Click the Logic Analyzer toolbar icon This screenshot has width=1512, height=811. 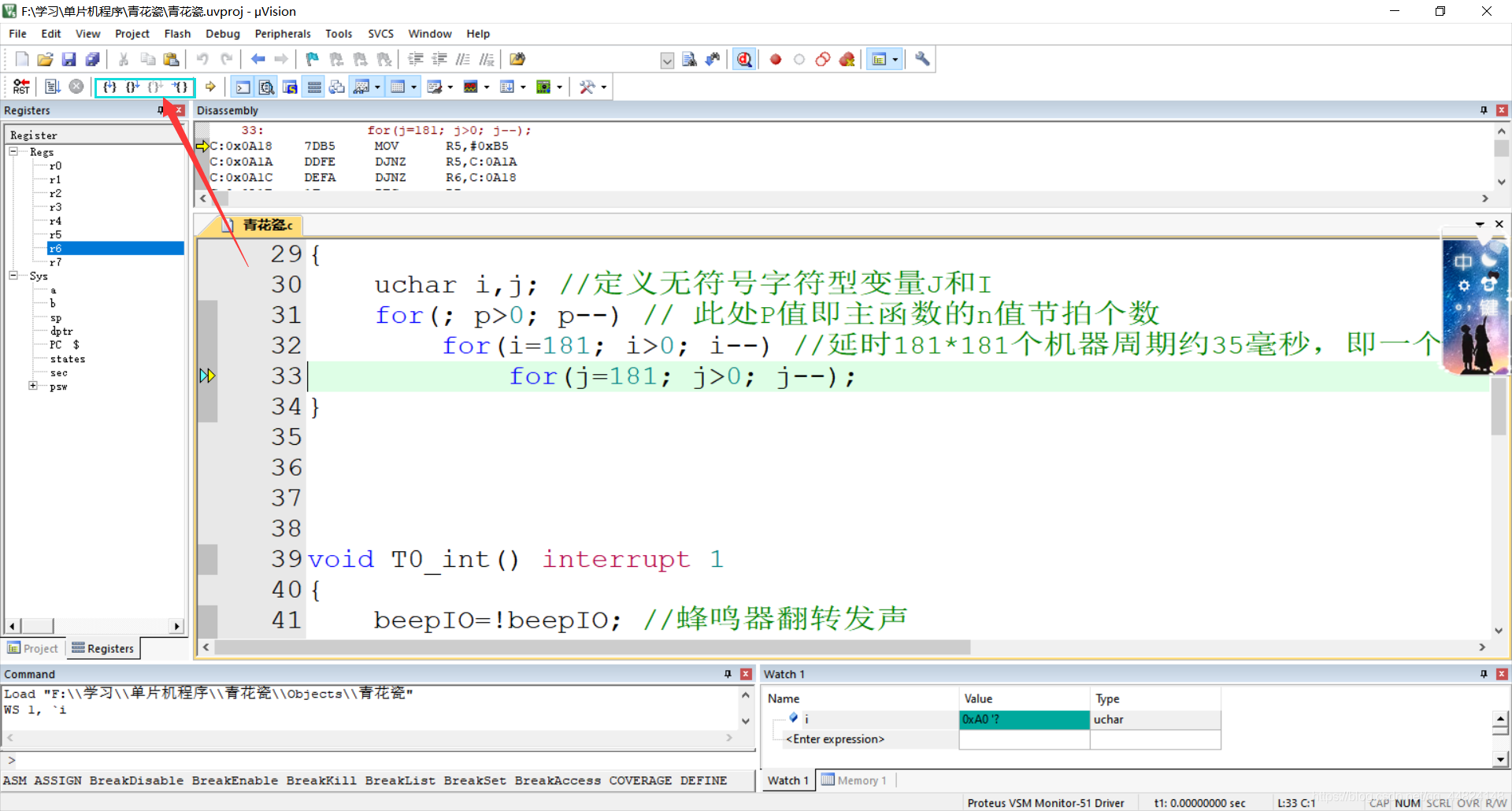pos(470,87)
